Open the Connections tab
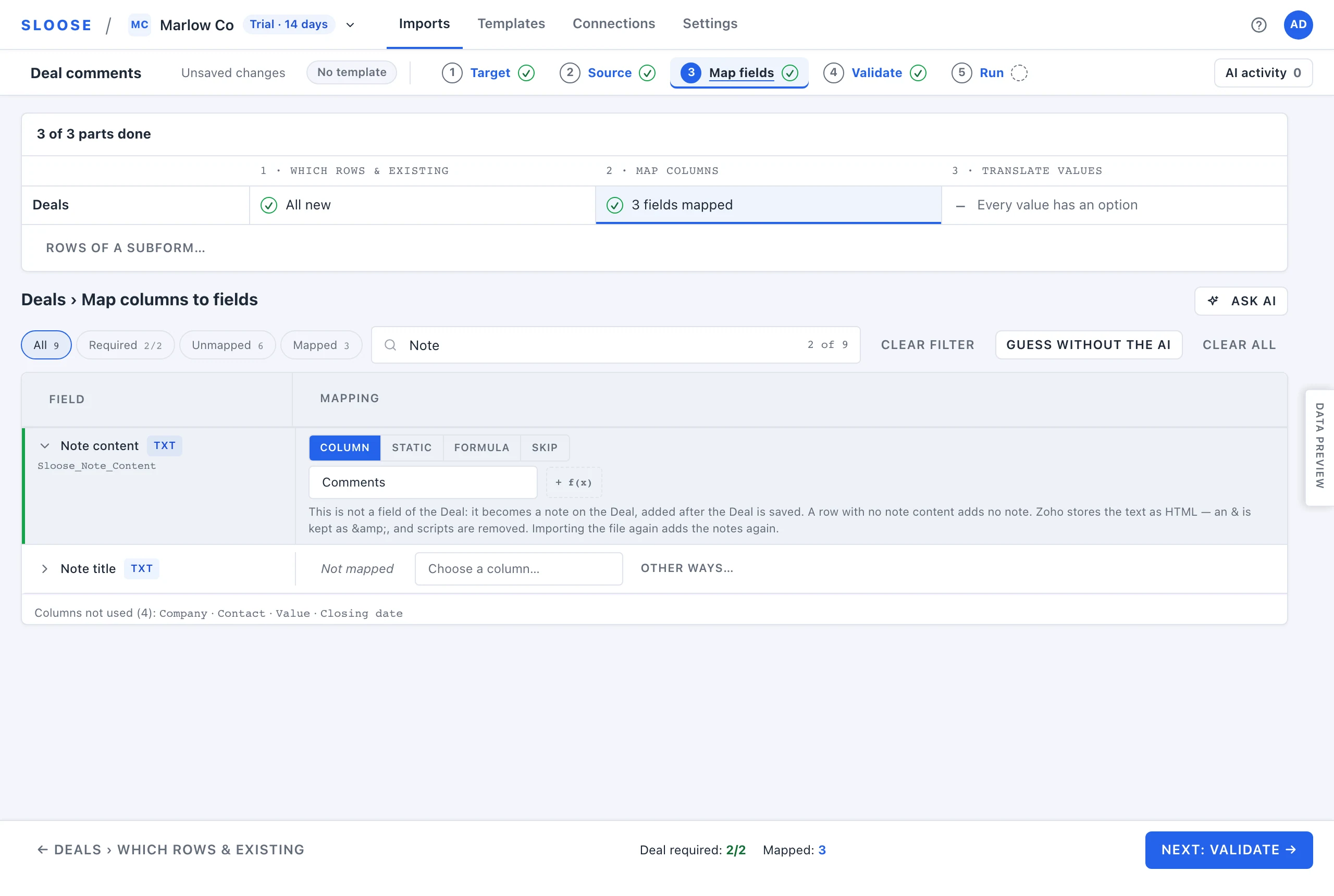The width and height of the screenshot is (1334, 896). [x=614, y=24]
